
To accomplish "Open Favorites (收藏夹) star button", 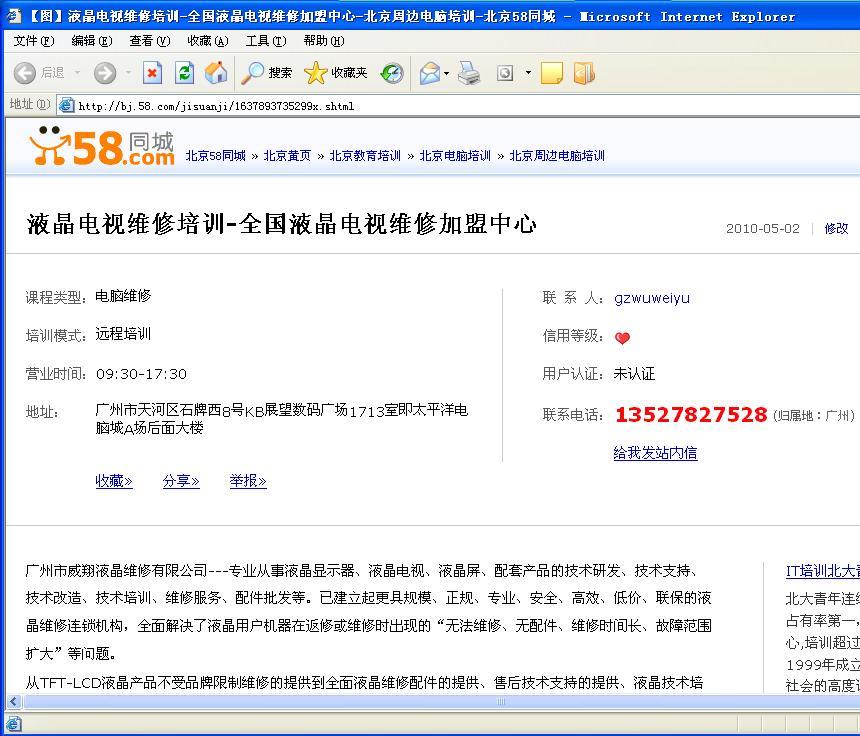I will pos(336,73).
